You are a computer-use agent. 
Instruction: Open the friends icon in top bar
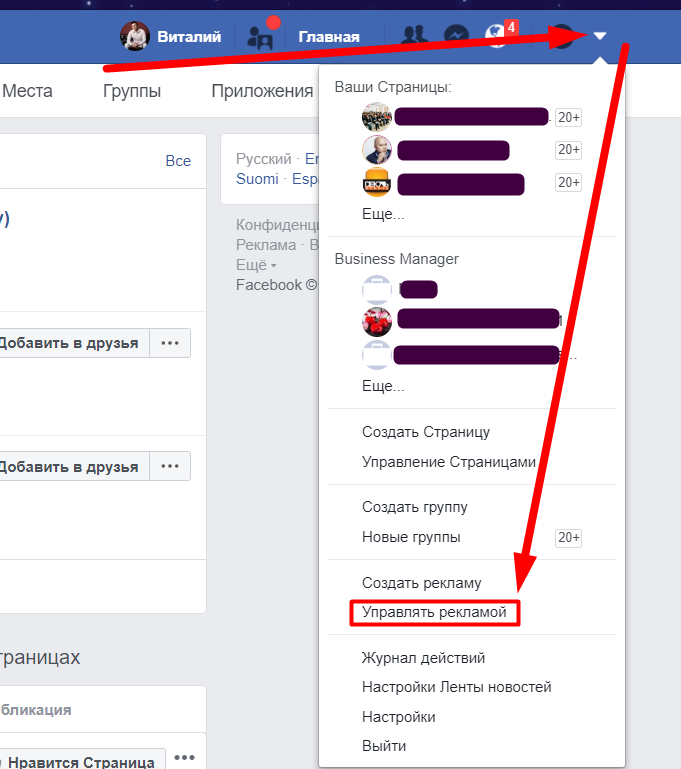[414, 36]
